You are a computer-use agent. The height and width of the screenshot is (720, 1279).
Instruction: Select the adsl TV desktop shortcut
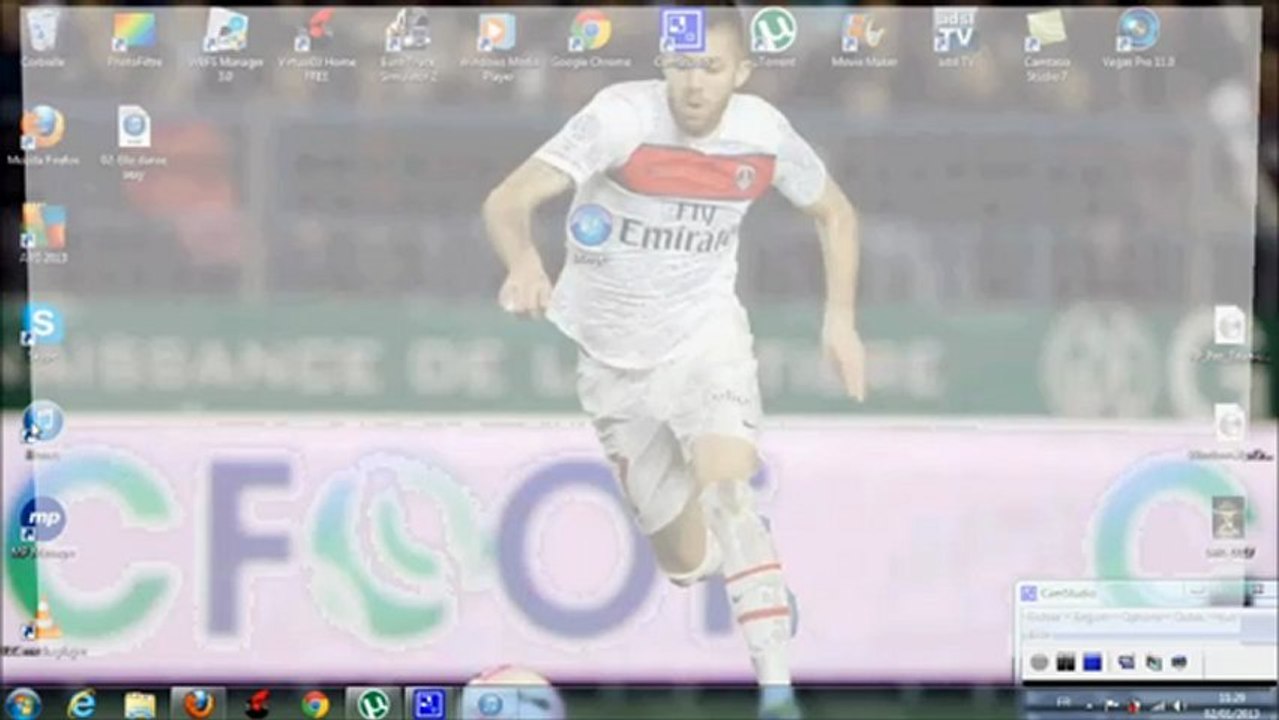[x=955, y=39]
